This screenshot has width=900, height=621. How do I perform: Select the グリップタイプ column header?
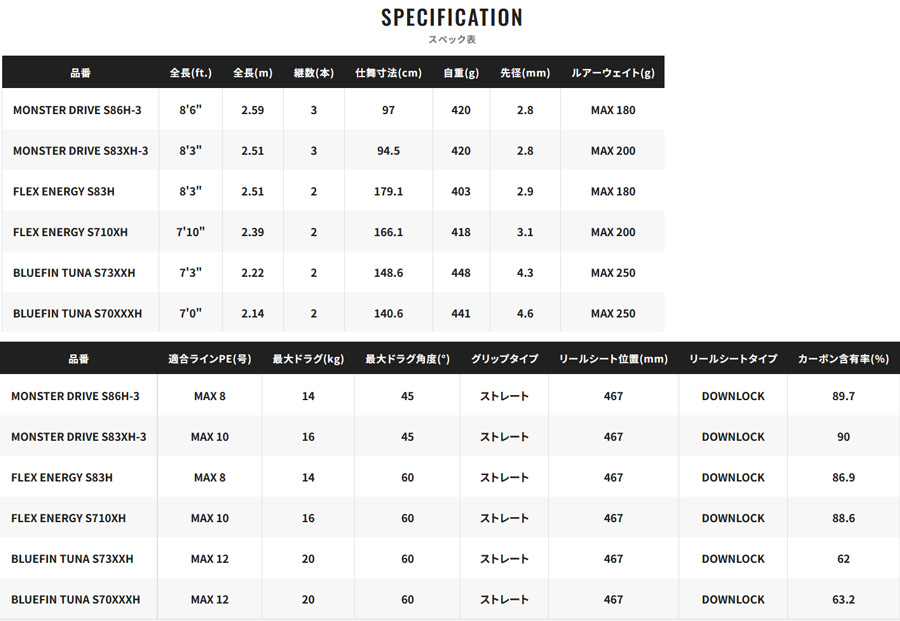tap(504, 358)
